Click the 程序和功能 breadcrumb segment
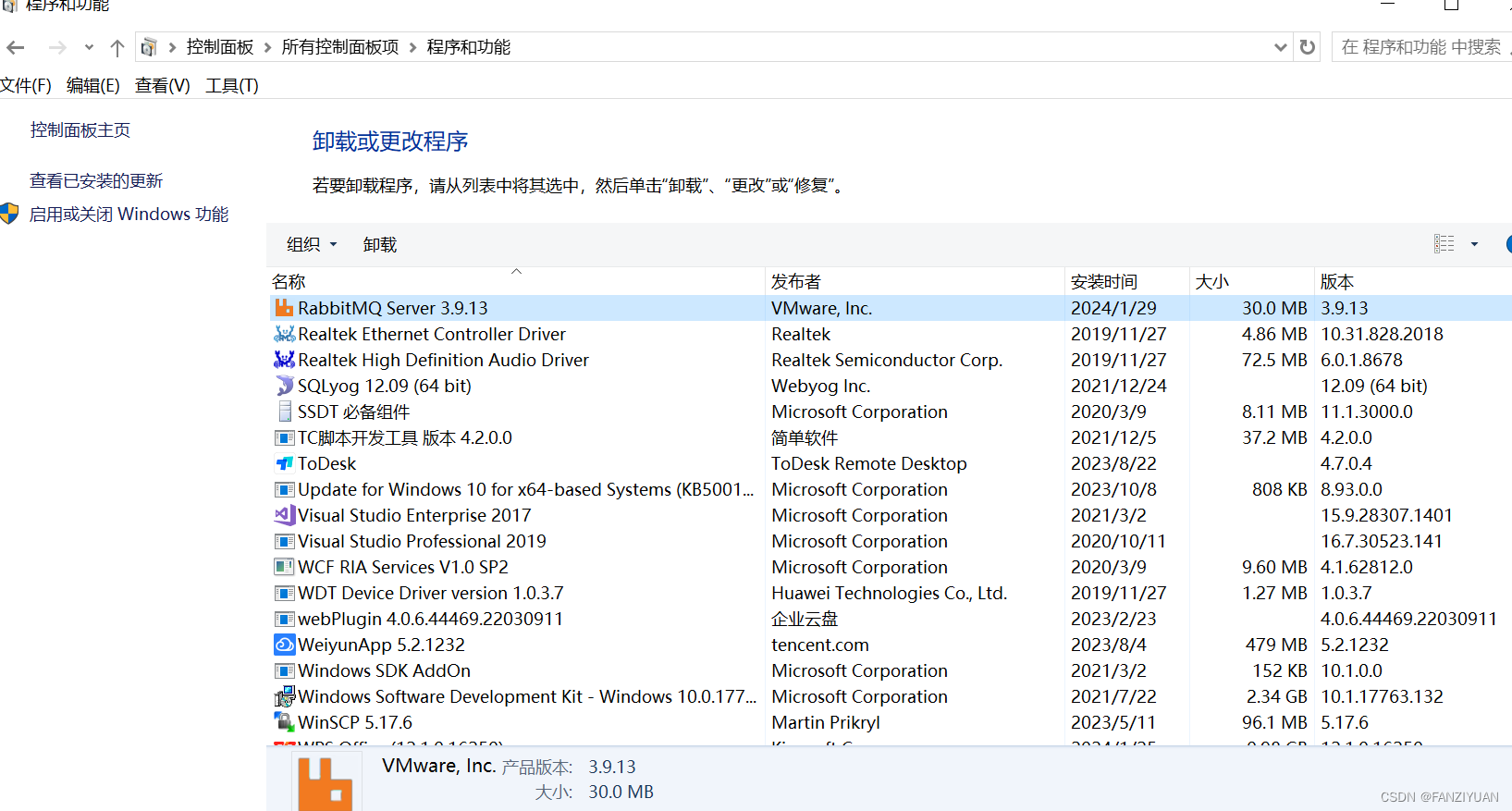Viewport: 1512px width, 811px height. pyautogui.click(x=469, y=47)
